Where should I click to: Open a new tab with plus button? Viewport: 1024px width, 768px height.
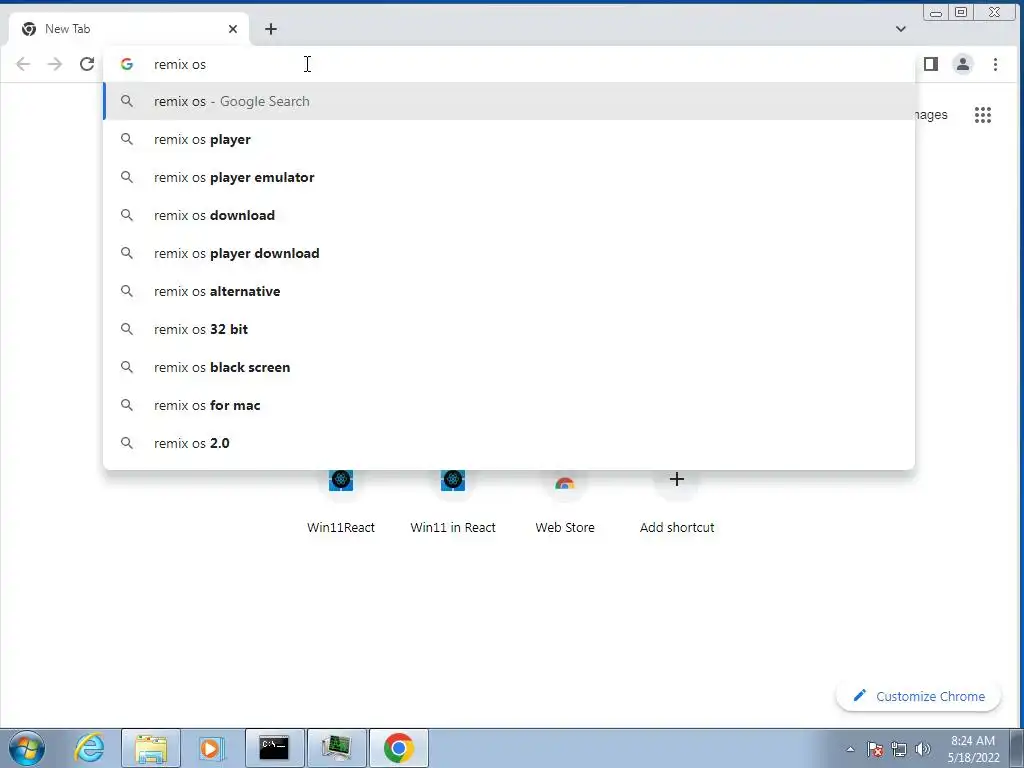[x=271, y=29]
